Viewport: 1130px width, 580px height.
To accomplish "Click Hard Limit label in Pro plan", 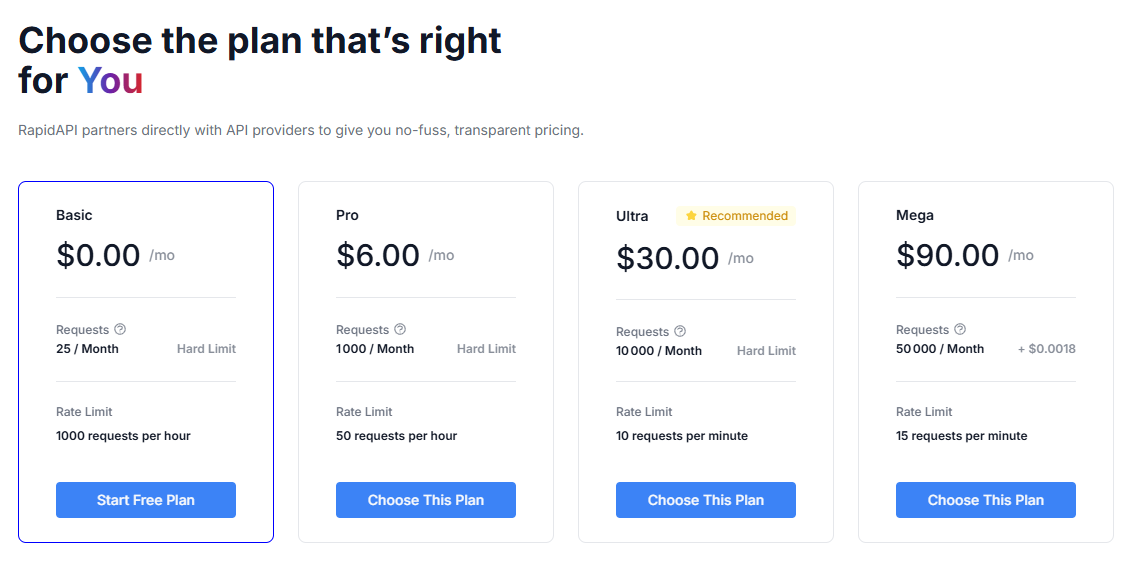I will coord(486,349).
